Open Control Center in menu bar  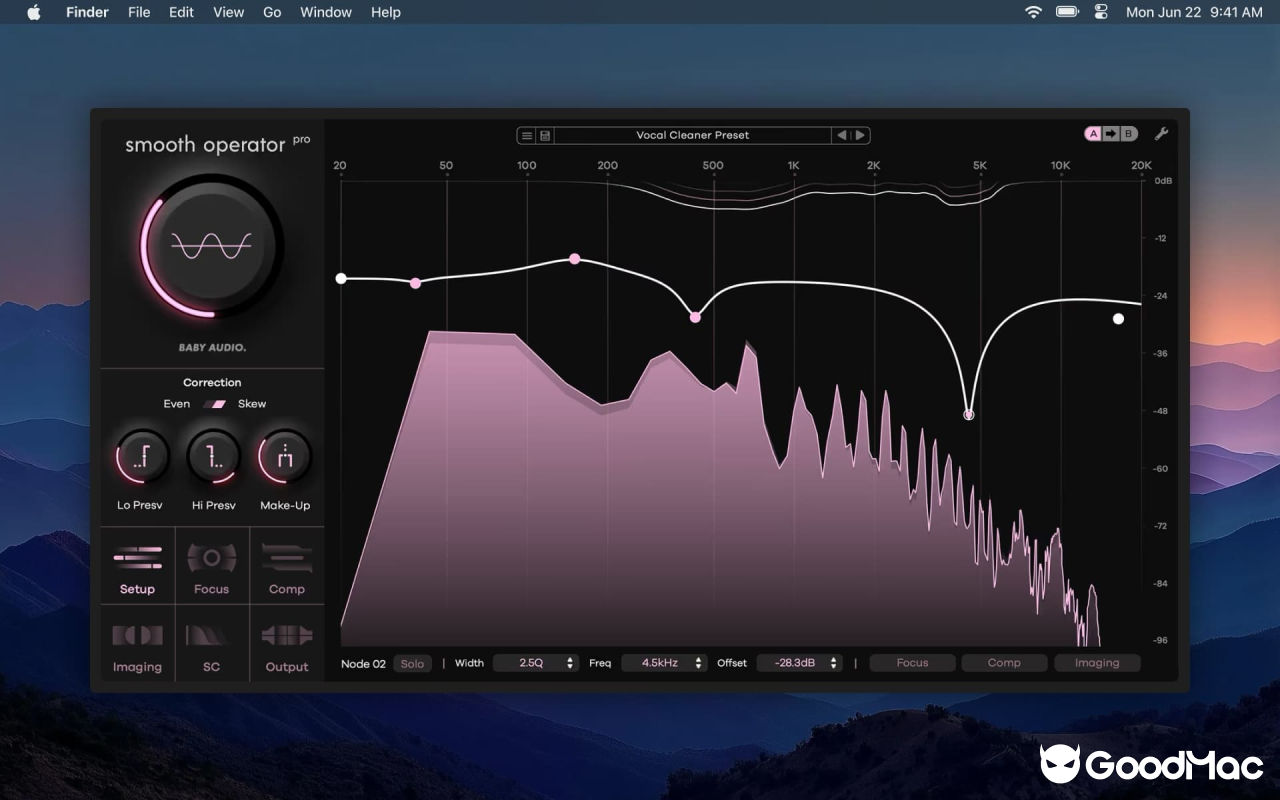[1101, 12]
